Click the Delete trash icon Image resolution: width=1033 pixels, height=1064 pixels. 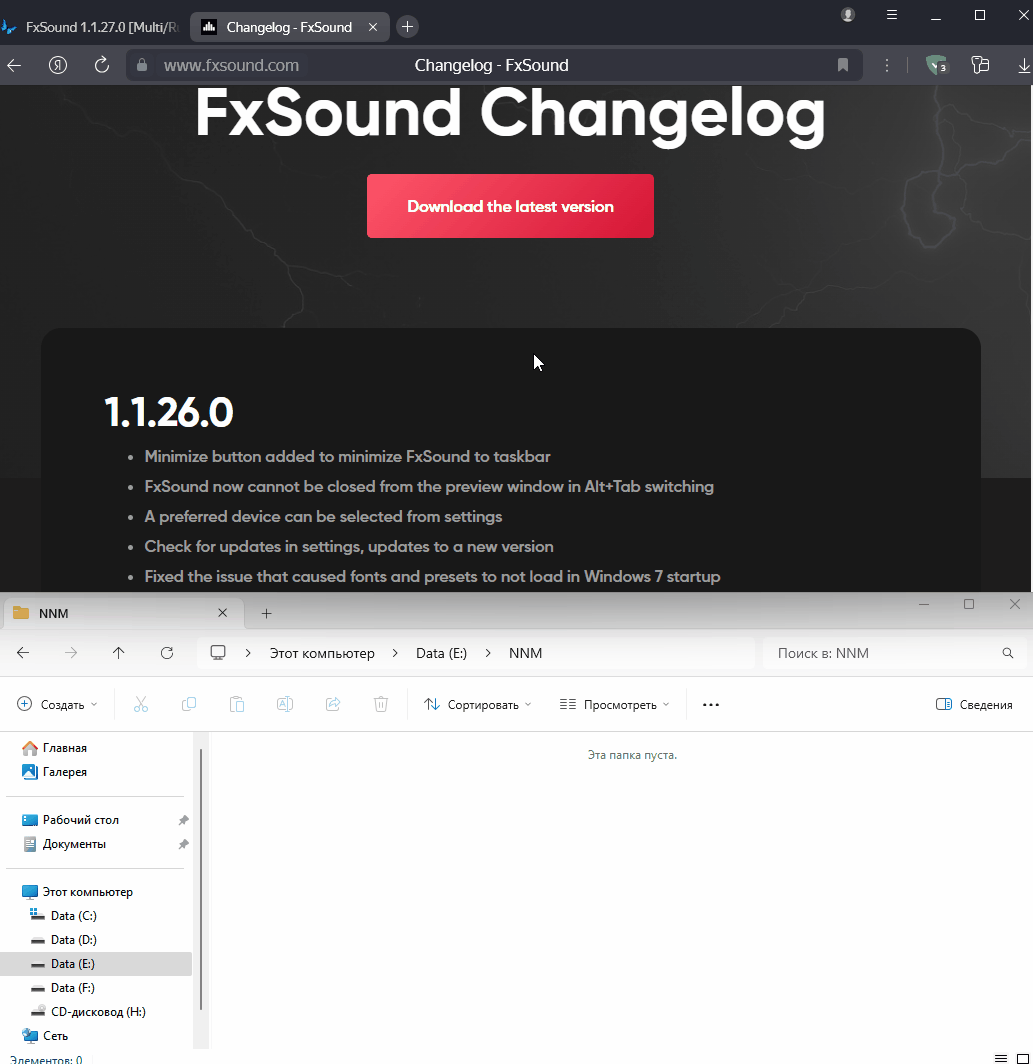381,704
